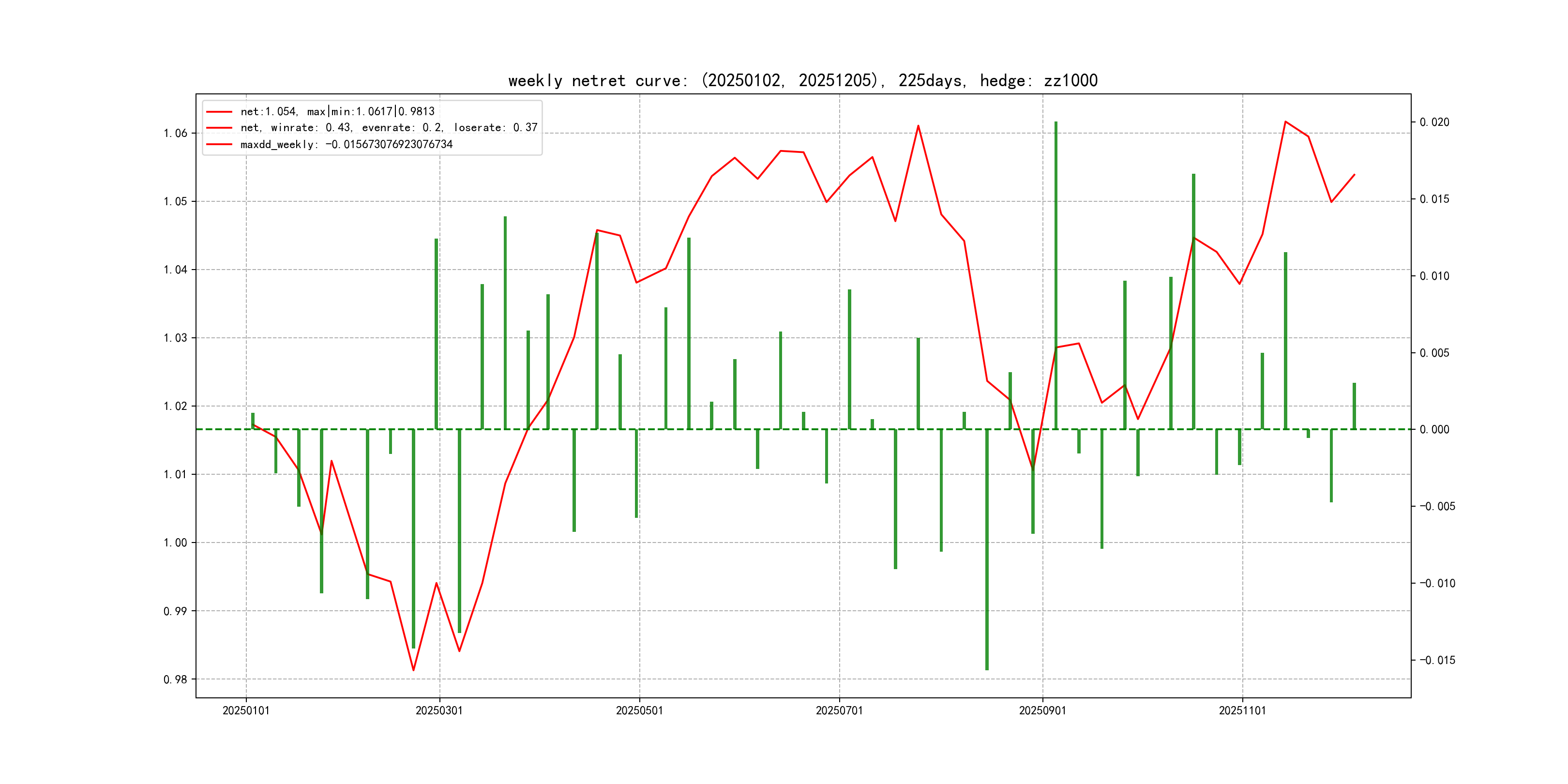The height and width of the screenshot is (784, 1568).
Task: Click the 0.000 right axis label
Action: pos(1434,430)
